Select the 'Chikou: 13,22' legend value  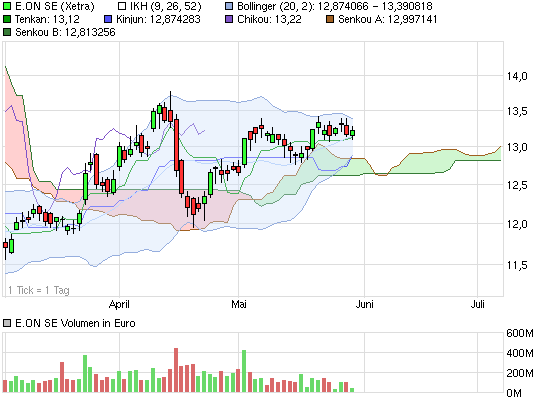click(269, 19)
